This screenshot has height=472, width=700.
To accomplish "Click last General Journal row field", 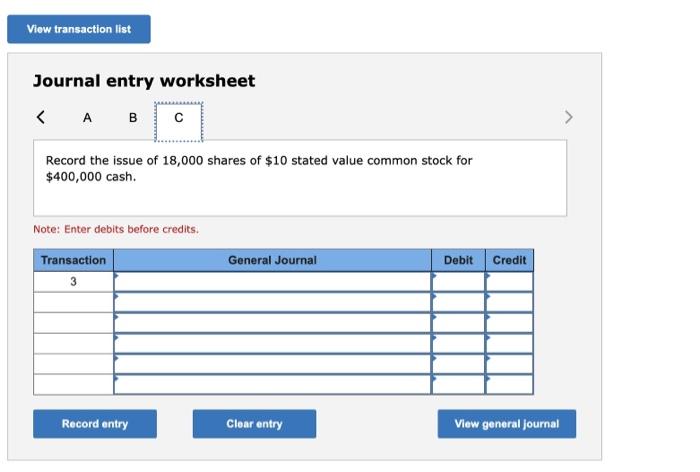I will [x=272, y=384].
